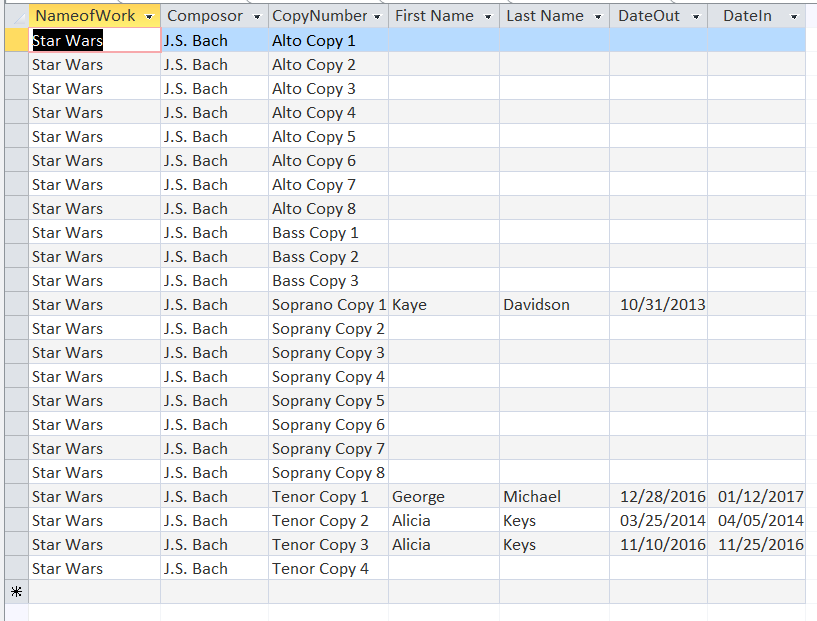The image size is (817, 621).
Task: Click the 11/10/2016 DateOut cell
Action: 659,544
